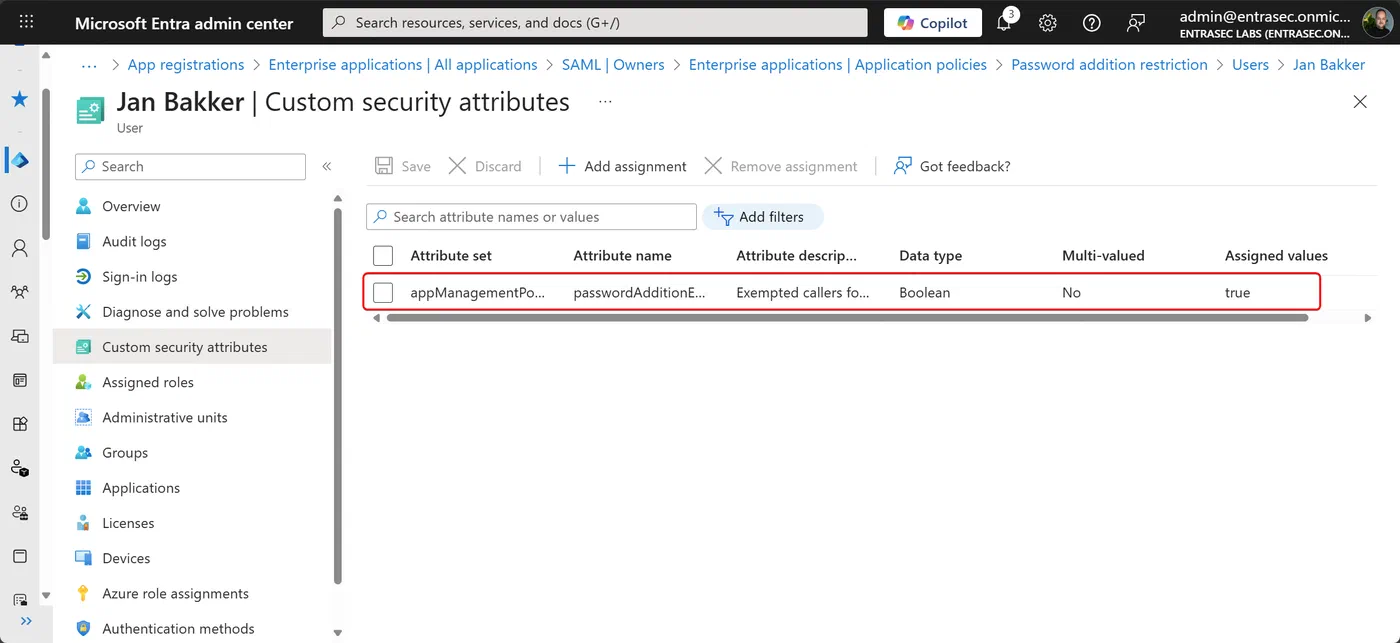This screenshot has height=643, width=1400.
Task: Open the notifications bell
Action: coord(1004,22)
